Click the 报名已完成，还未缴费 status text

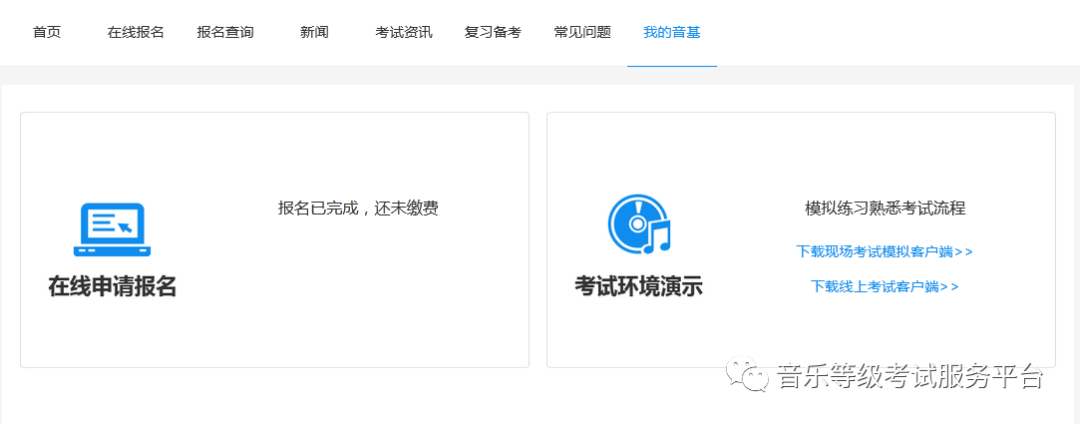point(358,208)
